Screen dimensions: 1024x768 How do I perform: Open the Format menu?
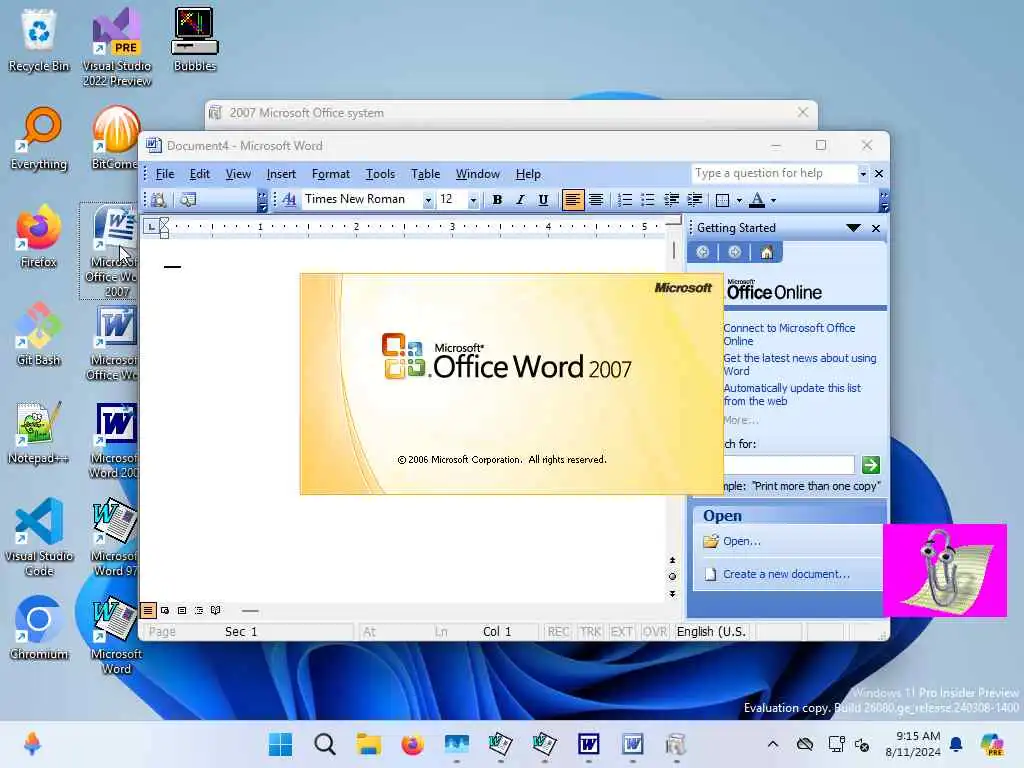[x=330, y=174]
